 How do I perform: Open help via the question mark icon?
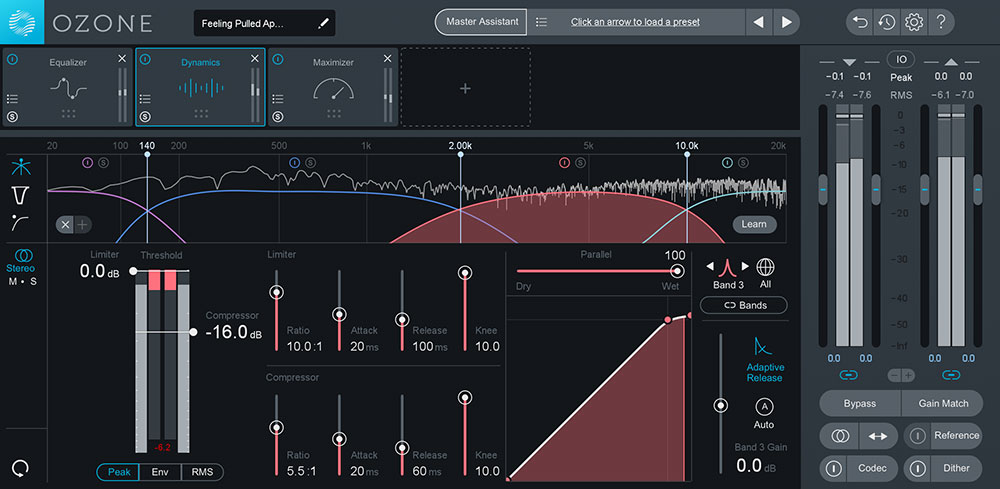(941, 21)
